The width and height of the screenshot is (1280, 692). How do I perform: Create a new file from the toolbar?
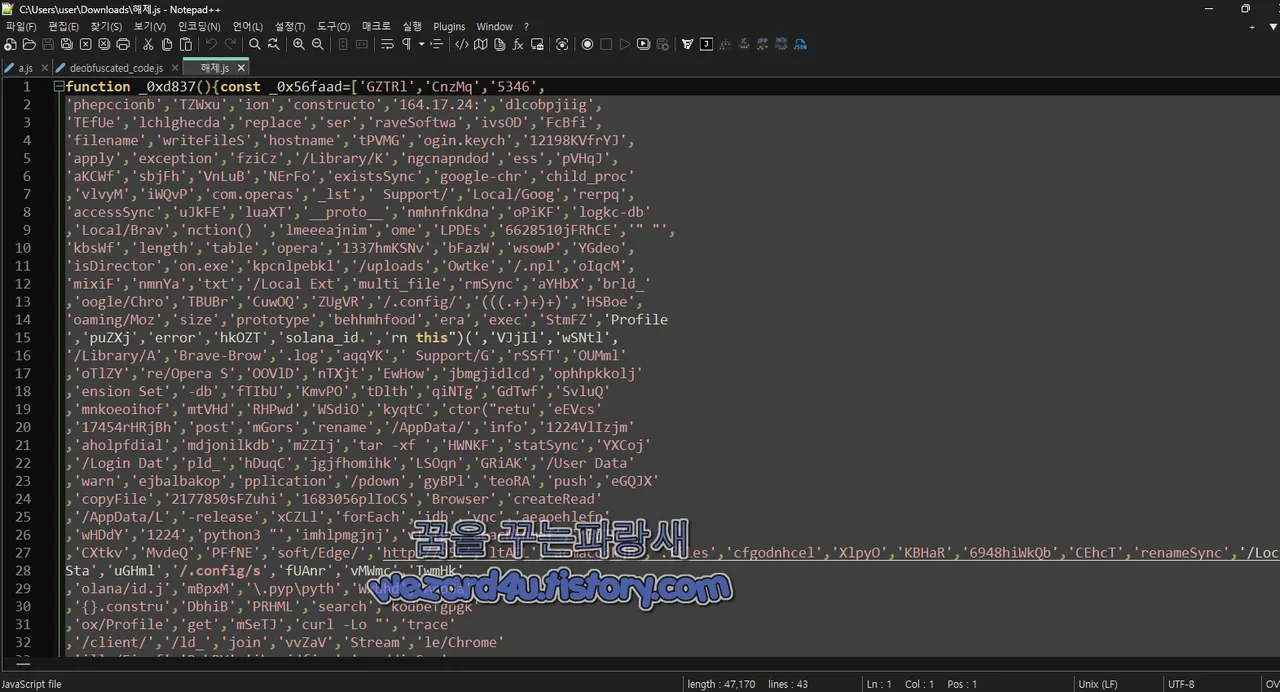pos(10,44)
